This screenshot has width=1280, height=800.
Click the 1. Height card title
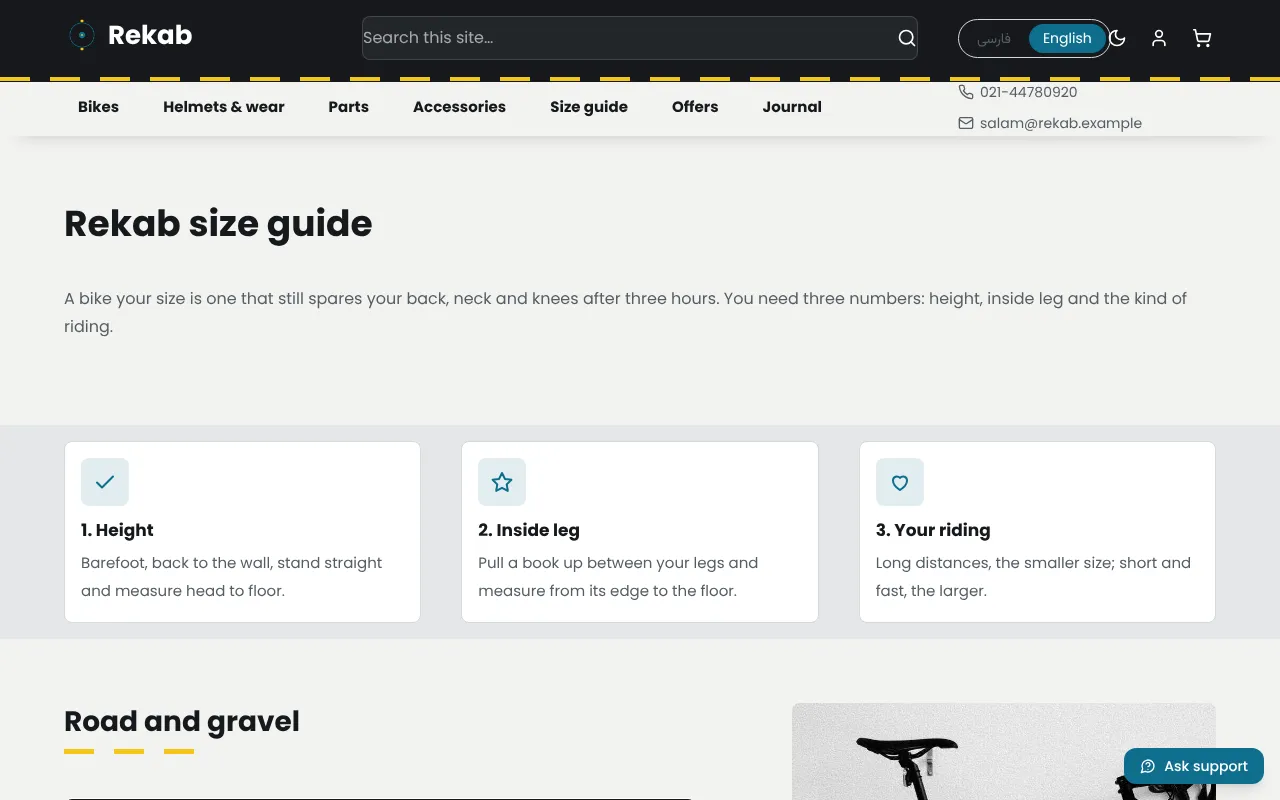117,530
